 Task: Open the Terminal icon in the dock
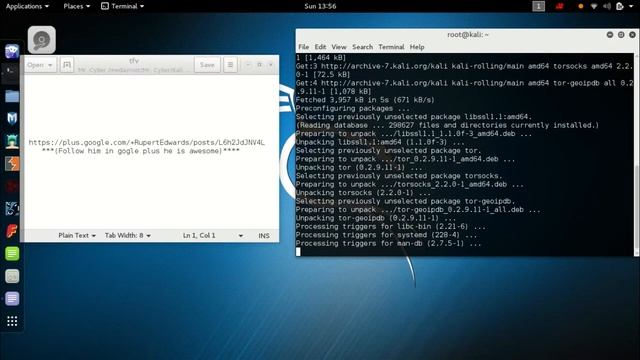tap(12, 73)
